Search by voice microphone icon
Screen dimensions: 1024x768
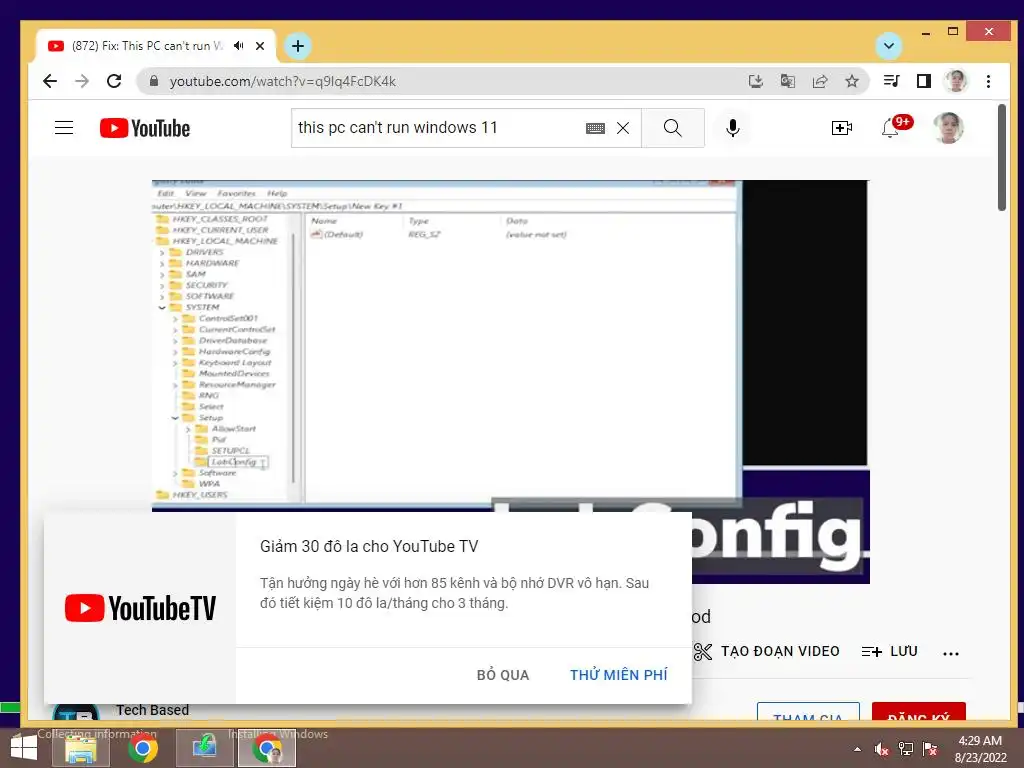click(733, 128)
